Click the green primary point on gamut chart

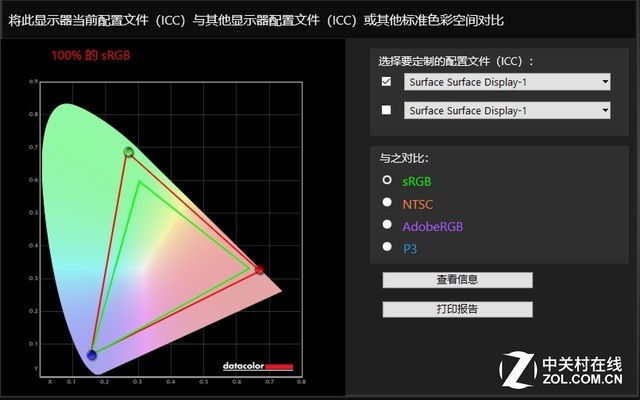(x=129, y=152)
